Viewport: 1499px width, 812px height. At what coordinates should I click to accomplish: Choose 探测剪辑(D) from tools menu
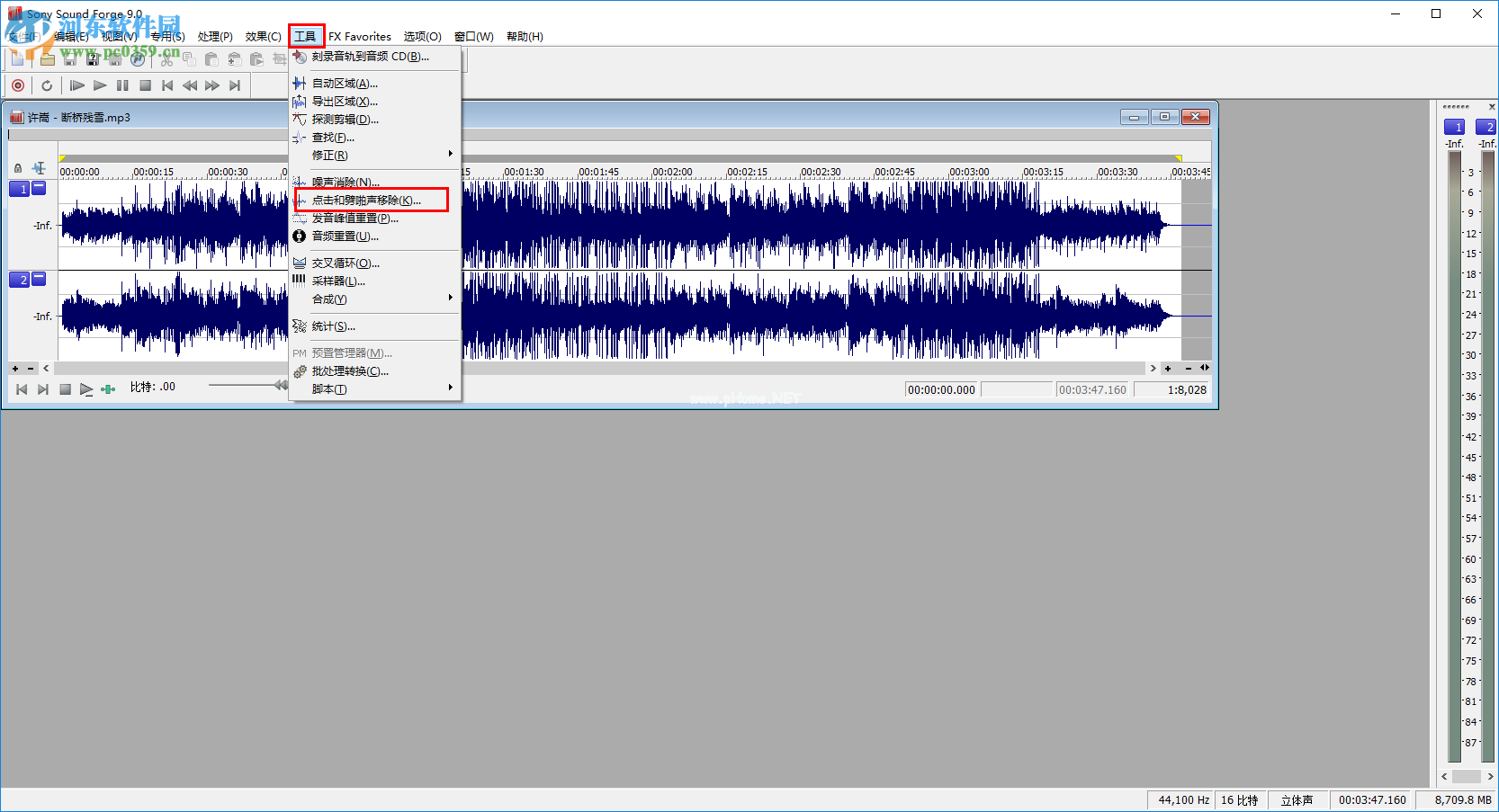click(375, 120)
